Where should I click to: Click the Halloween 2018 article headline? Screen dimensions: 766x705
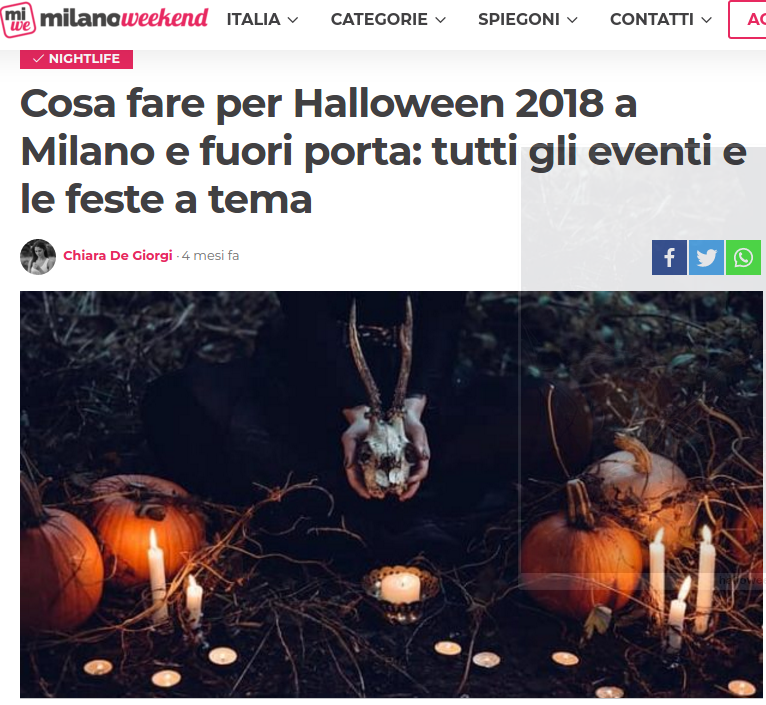[383, 151]
